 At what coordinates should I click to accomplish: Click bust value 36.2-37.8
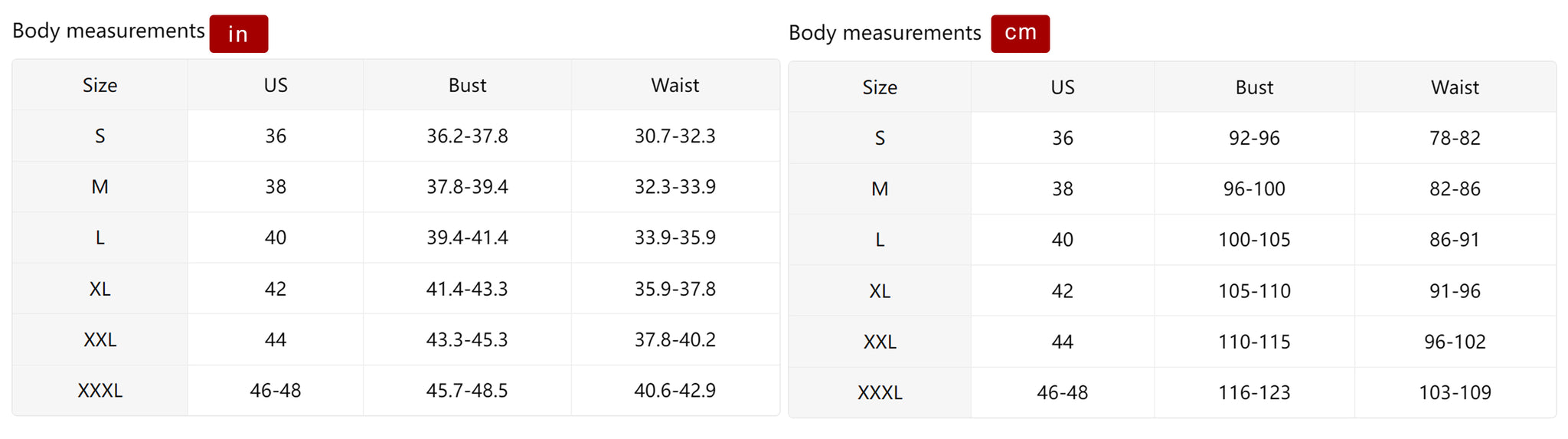click(467, 136)
